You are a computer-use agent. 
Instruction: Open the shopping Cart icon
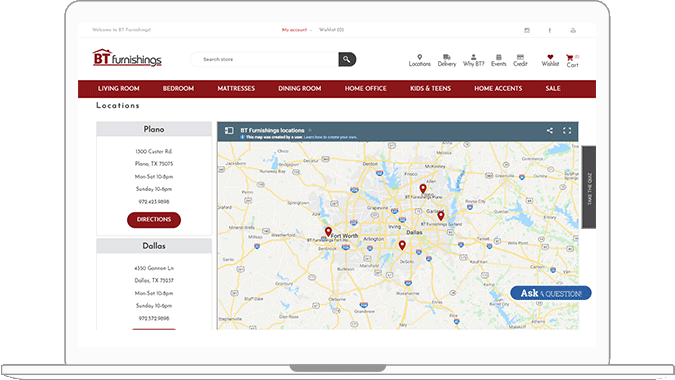(x=570, y=58)
